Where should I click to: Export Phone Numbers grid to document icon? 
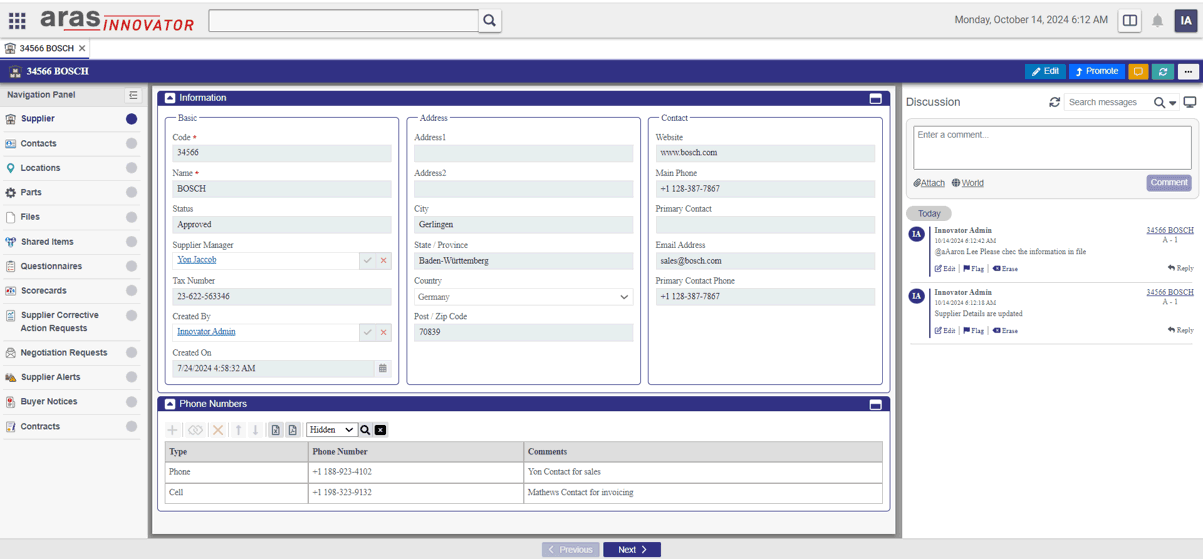pos(293,430)
